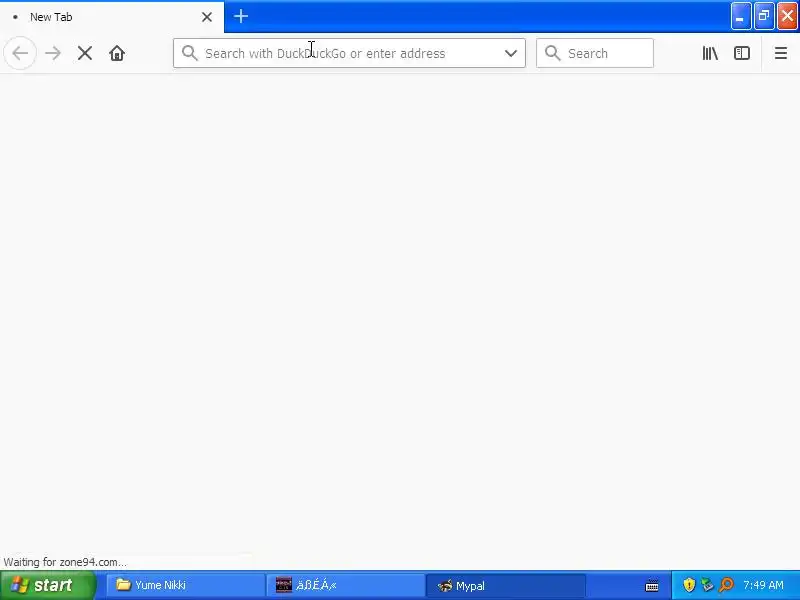800x600 pixels.
Task: Stop loading the page
Action: tap(85, 53)
